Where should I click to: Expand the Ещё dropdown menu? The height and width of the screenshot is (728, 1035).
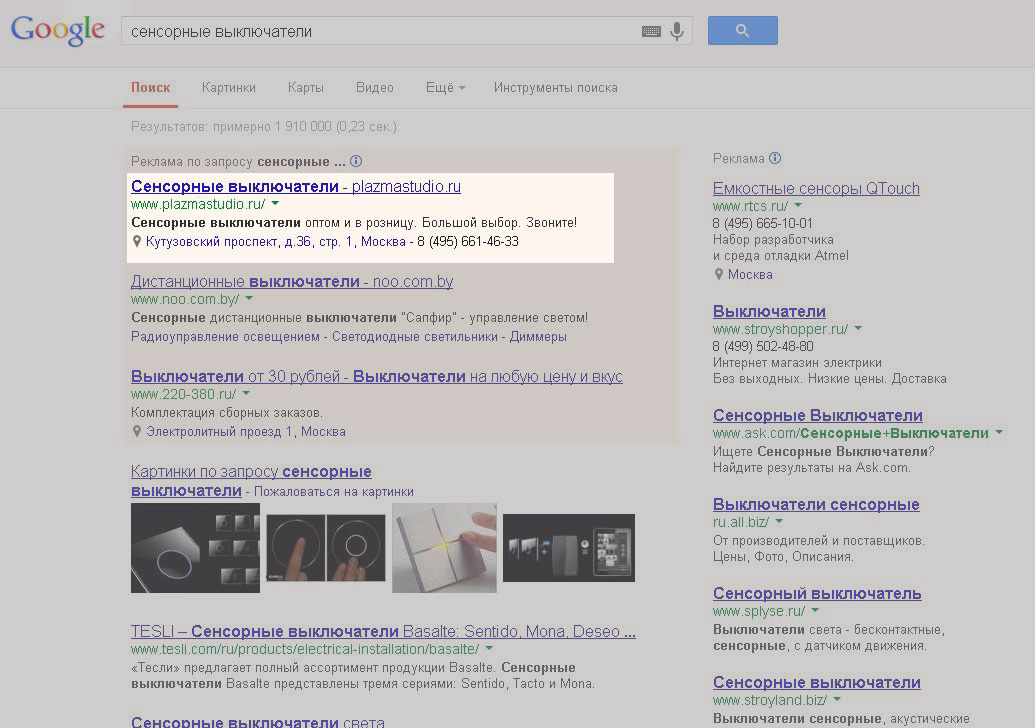pyautogui.click(x=446, y=88)
